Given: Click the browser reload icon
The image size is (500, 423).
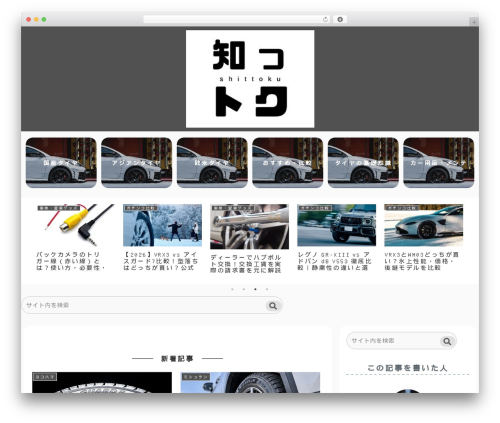Looking at the screenshot, I should point(325,19).
